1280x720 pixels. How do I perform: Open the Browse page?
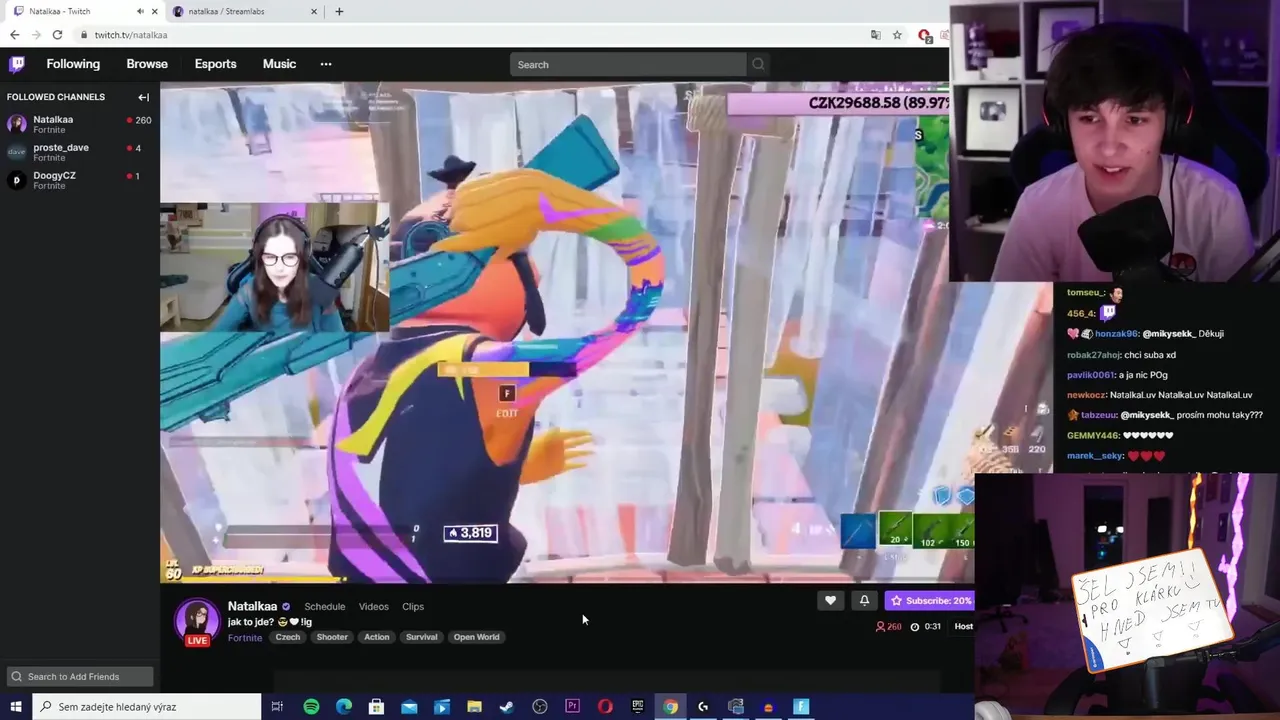(147, 64)
